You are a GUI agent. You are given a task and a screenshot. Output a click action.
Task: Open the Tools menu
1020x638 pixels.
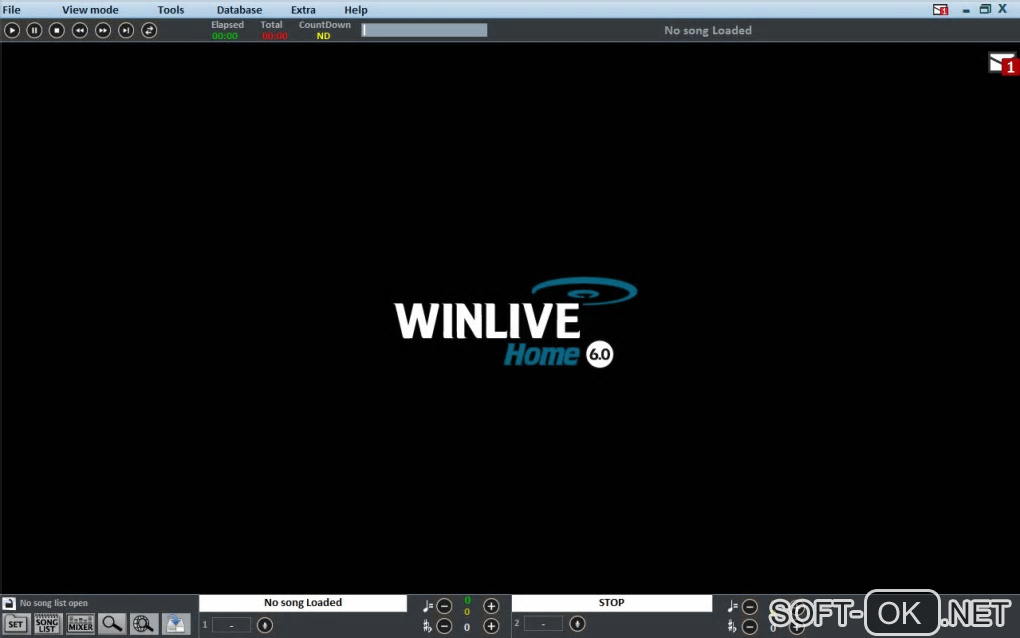tap(170, 10)
